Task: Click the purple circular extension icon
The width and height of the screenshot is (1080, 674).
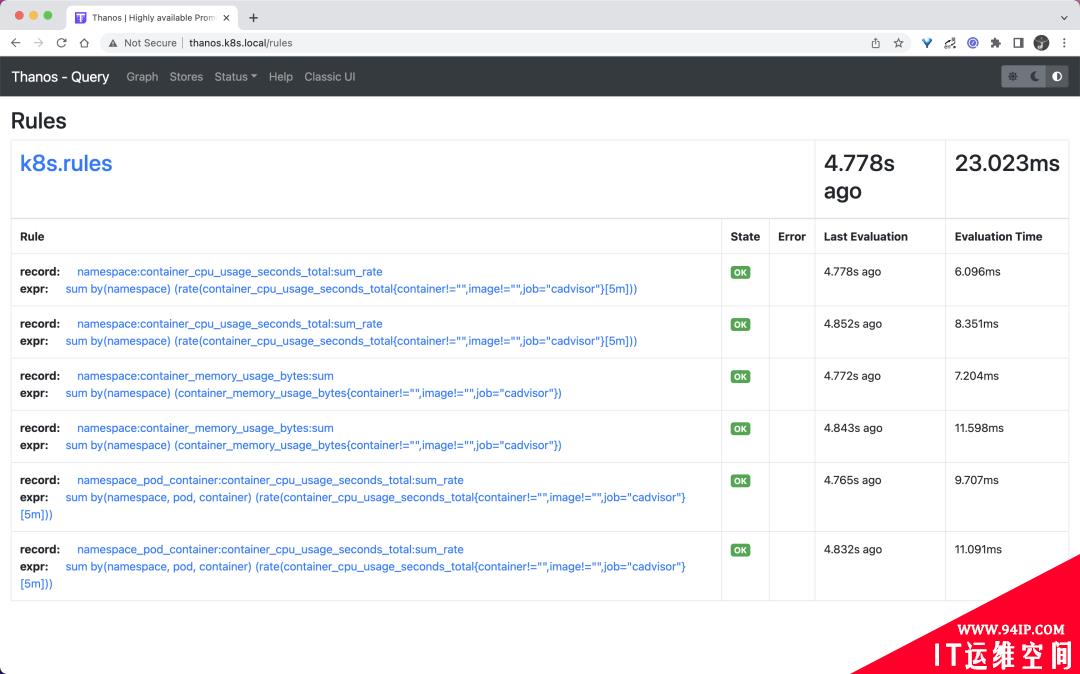Action: 973,43
